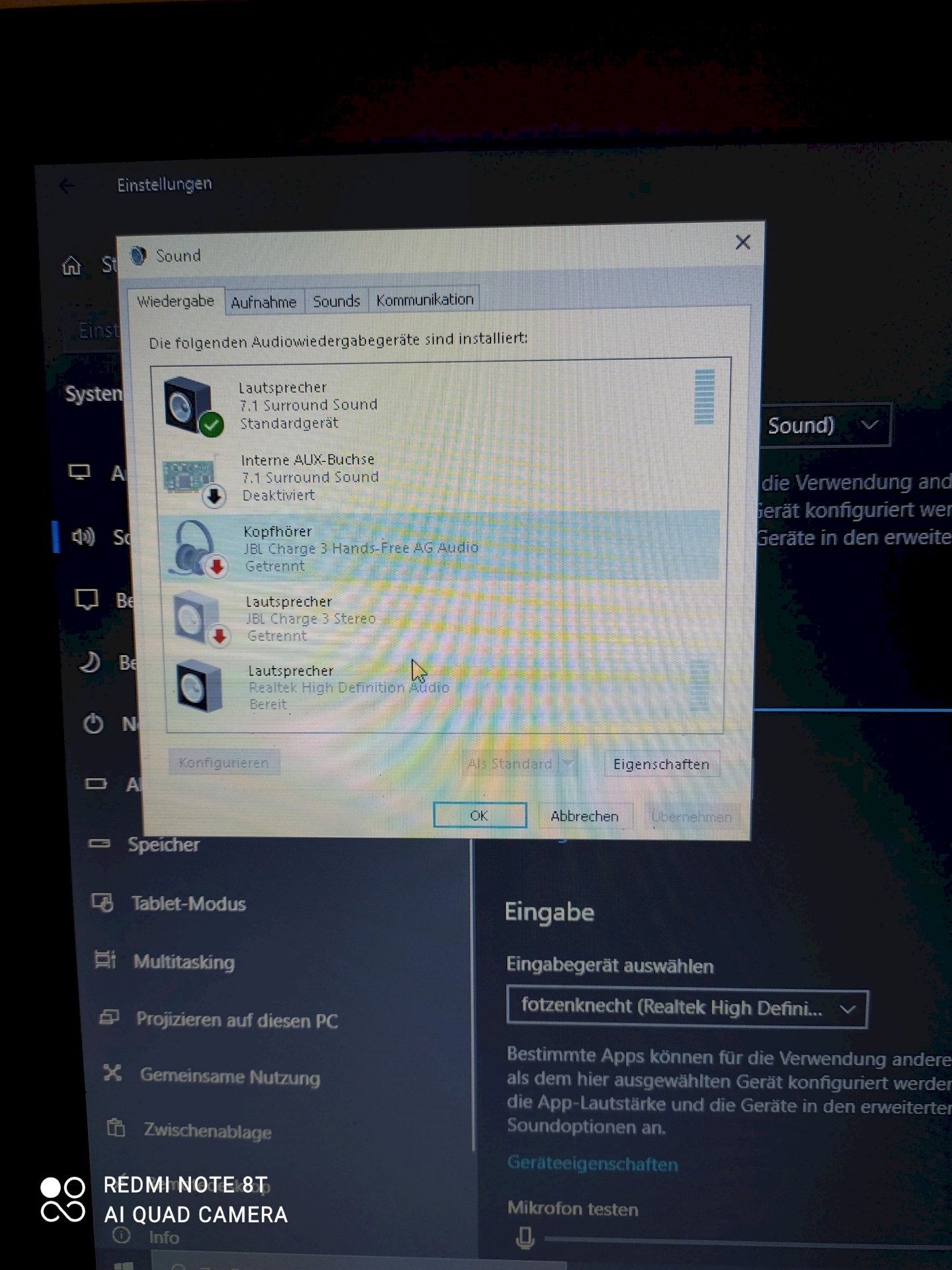
Task: Click the Speicher storage icon
Action: (x=100, y=843)
